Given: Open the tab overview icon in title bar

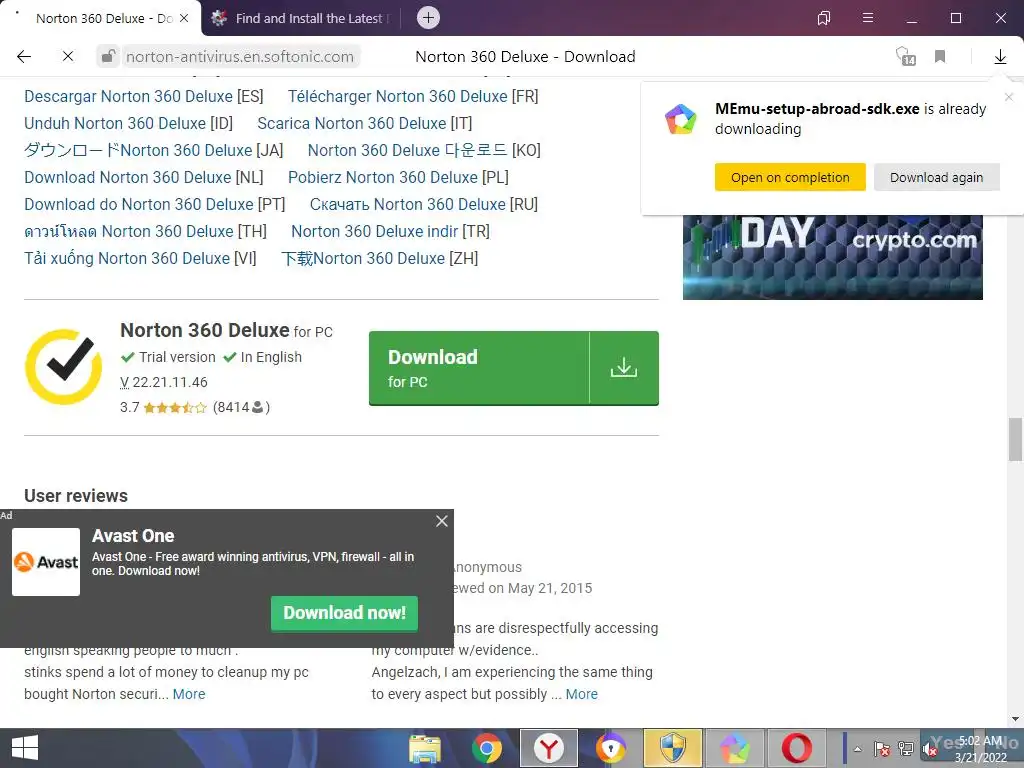Looking at the screenshot, I should (824, 18).
